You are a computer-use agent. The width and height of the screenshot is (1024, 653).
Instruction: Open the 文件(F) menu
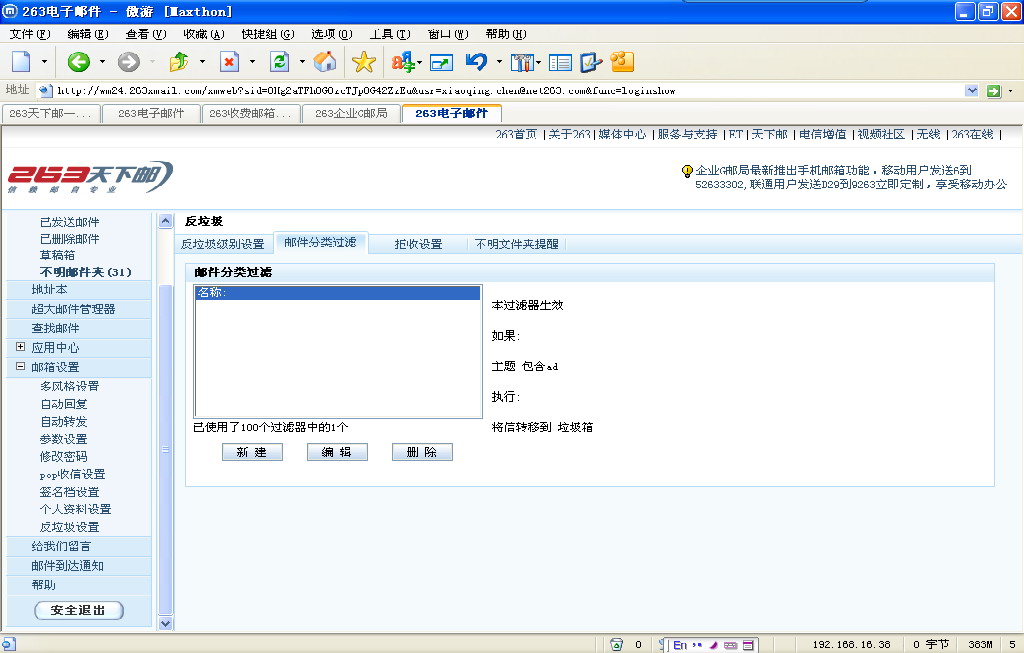[x=30, y=34]
